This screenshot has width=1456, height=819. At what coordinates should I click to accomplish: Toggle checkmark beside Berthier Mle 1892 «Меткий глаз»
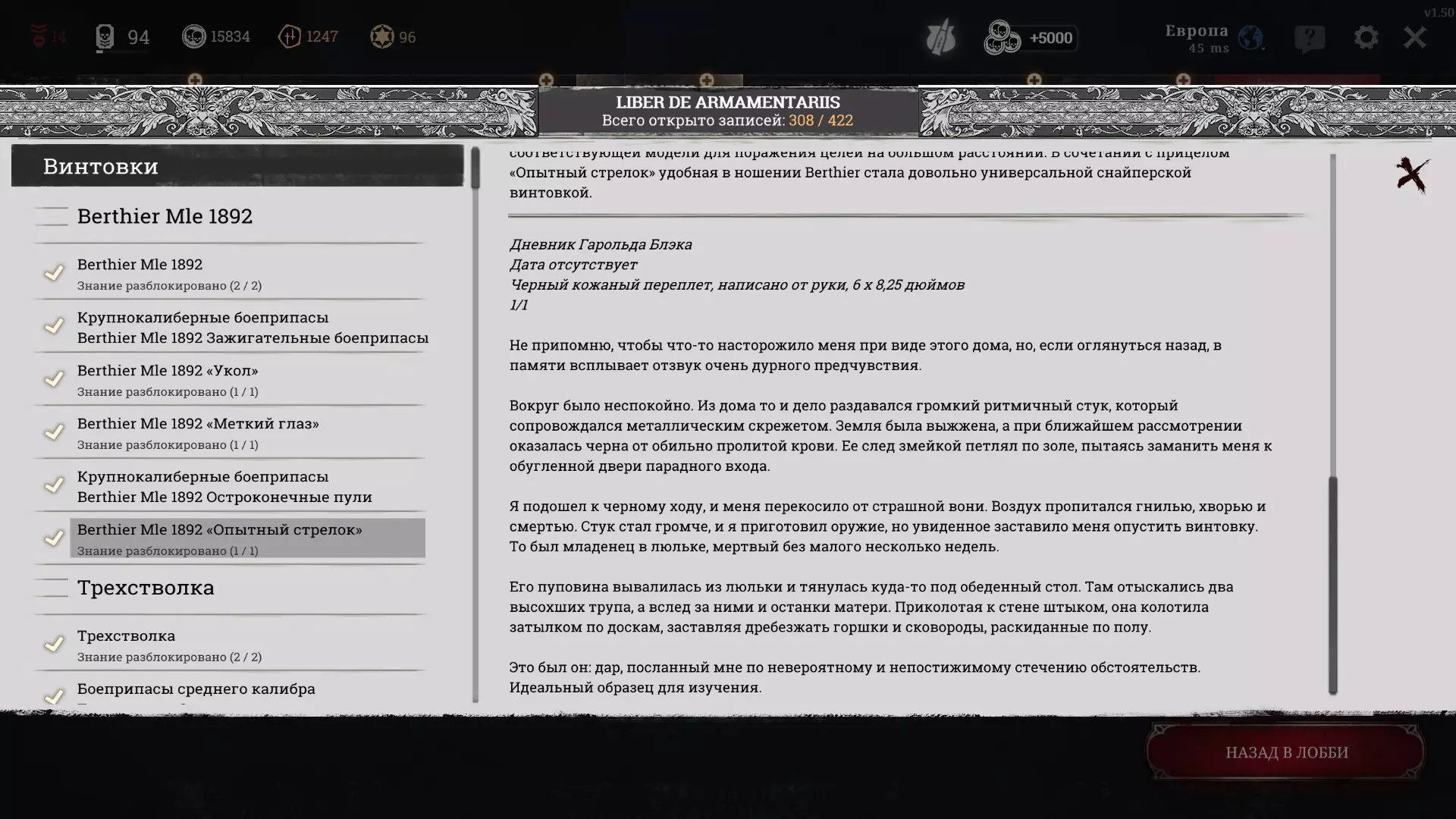(54, 432)
